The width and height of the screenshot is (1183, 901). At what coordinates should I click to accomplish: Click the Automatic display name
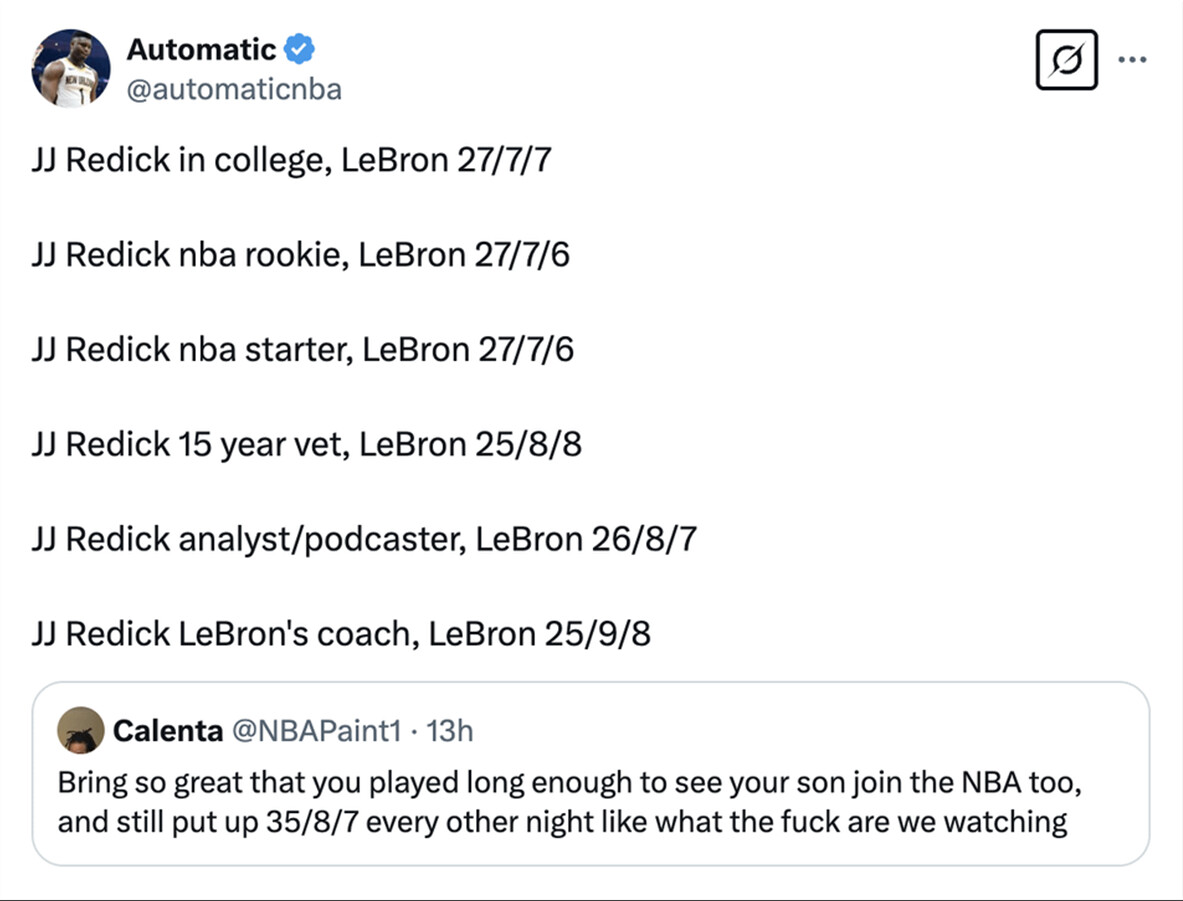(x=201, y=48)
